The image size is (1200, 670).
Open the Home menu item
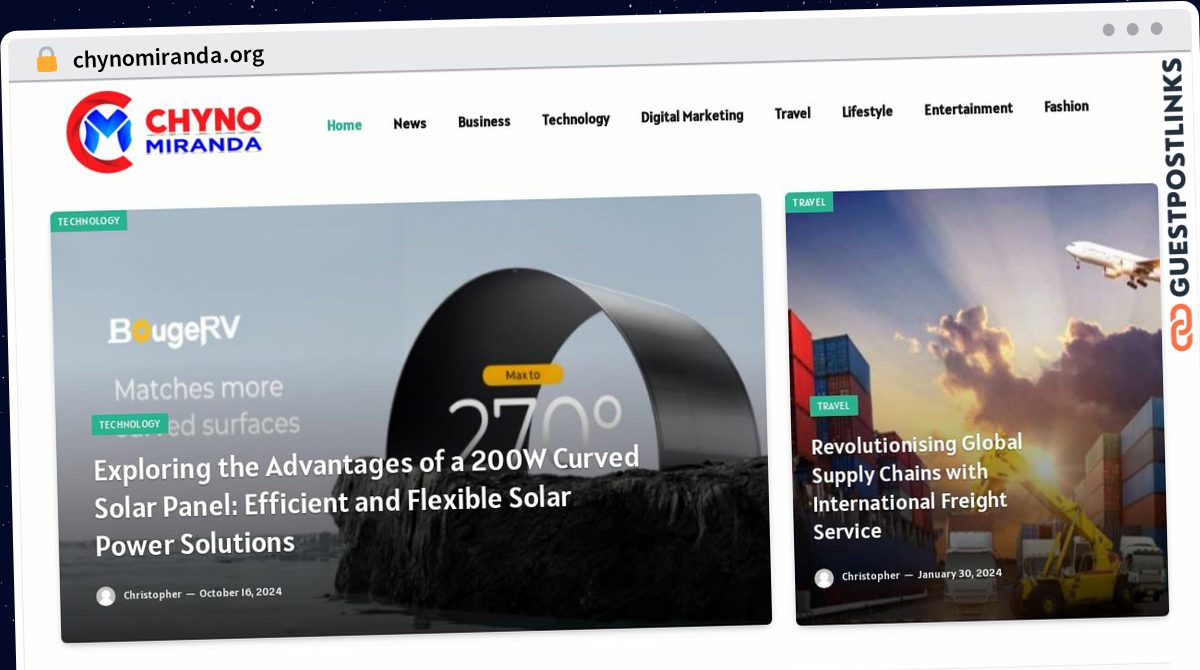pyautogui.click(x=344, y=125)
